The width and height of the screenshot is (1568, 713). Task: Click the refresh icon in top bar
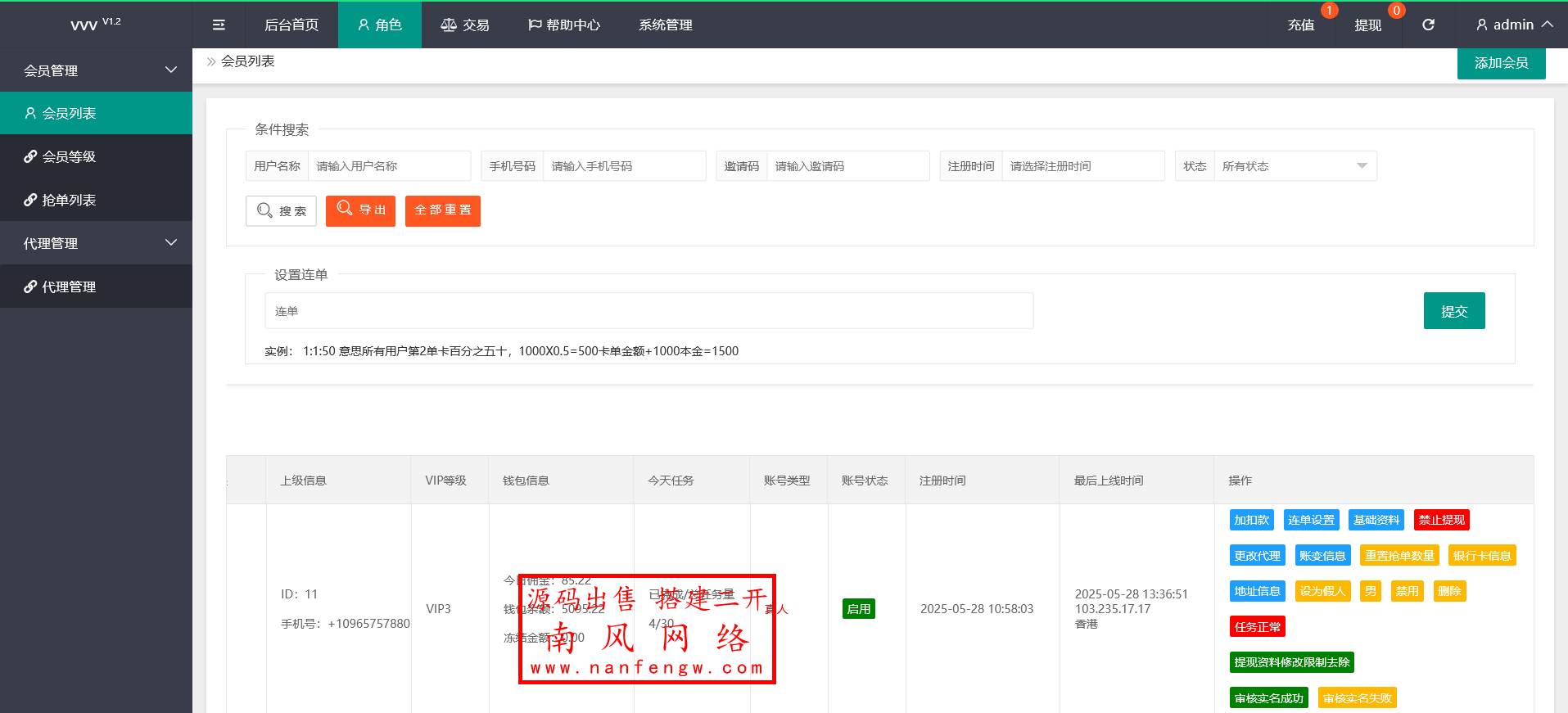coord(1428,25)
